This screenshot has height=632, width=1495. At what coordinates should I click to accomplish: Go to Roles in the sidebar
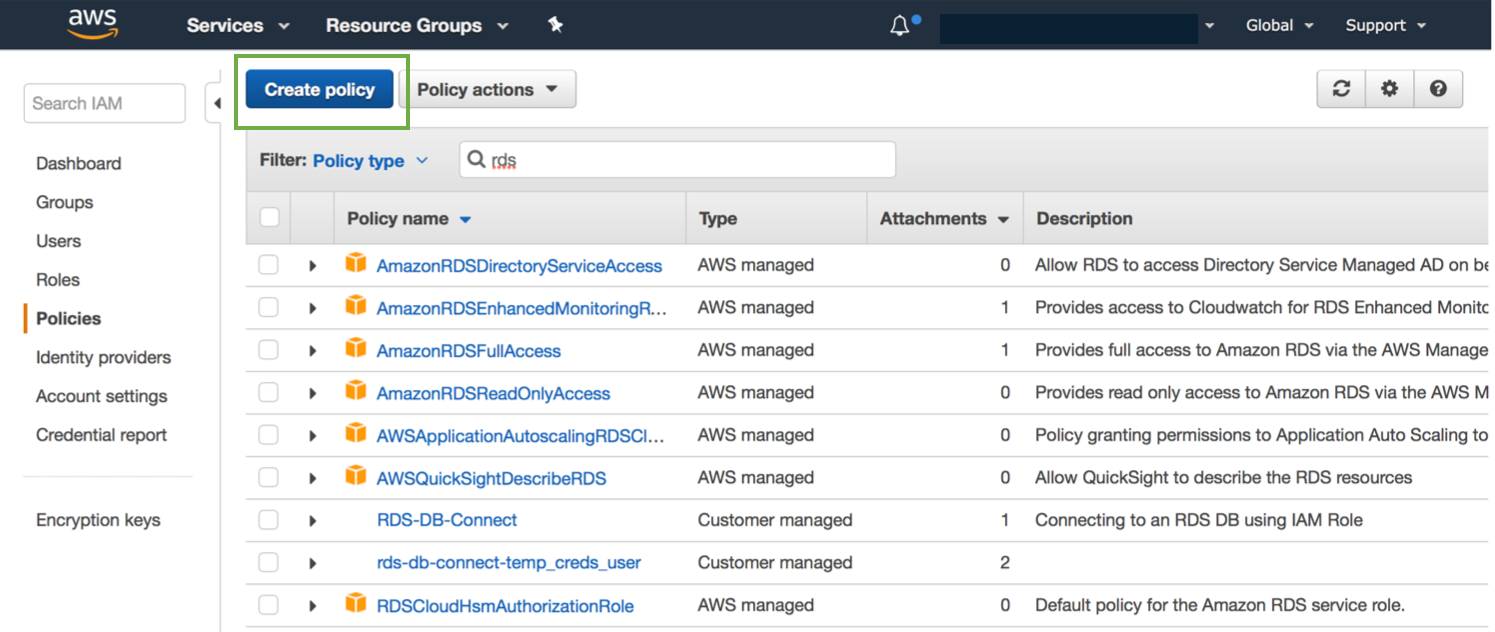tap(58, 280)
